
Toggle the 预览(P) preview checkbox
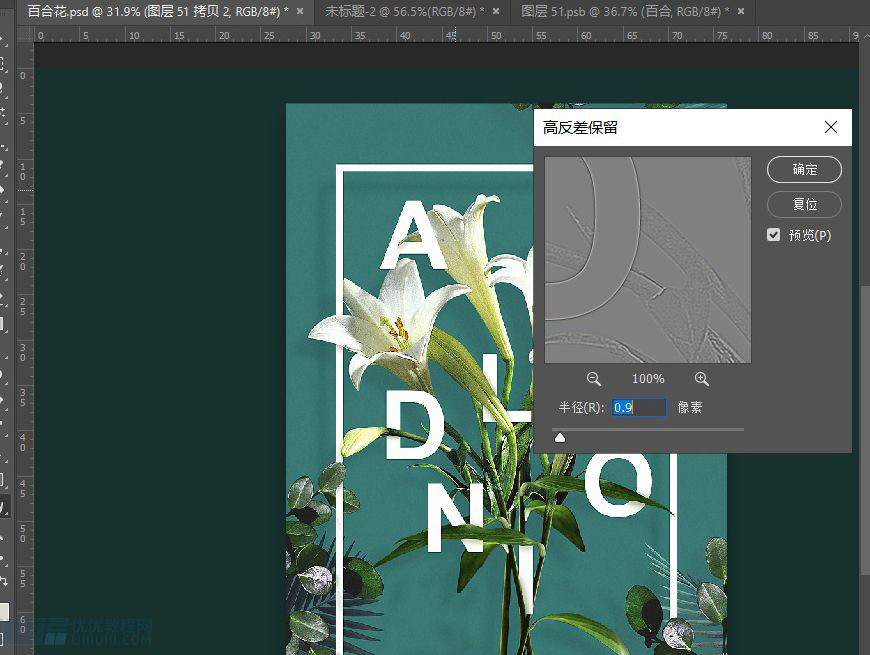pos(773,234)
